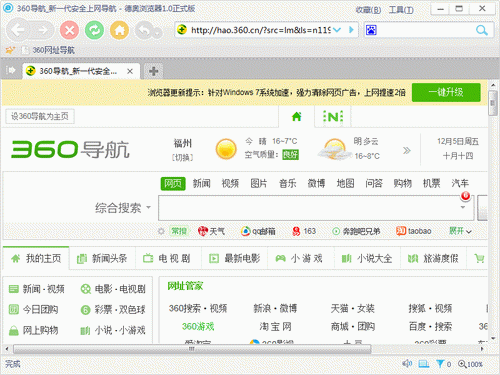The width and height of the screenshot is (500, 375).
Task: Toggle the sidebar panel icon left of tabs
Action: point(11,70)
